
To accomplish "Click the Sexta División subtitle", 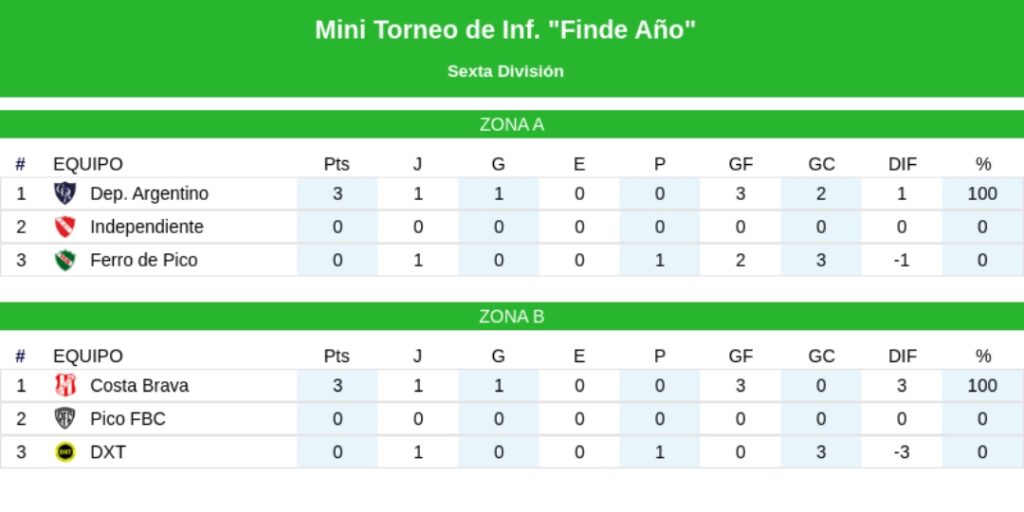I will (x=505, y=71).
